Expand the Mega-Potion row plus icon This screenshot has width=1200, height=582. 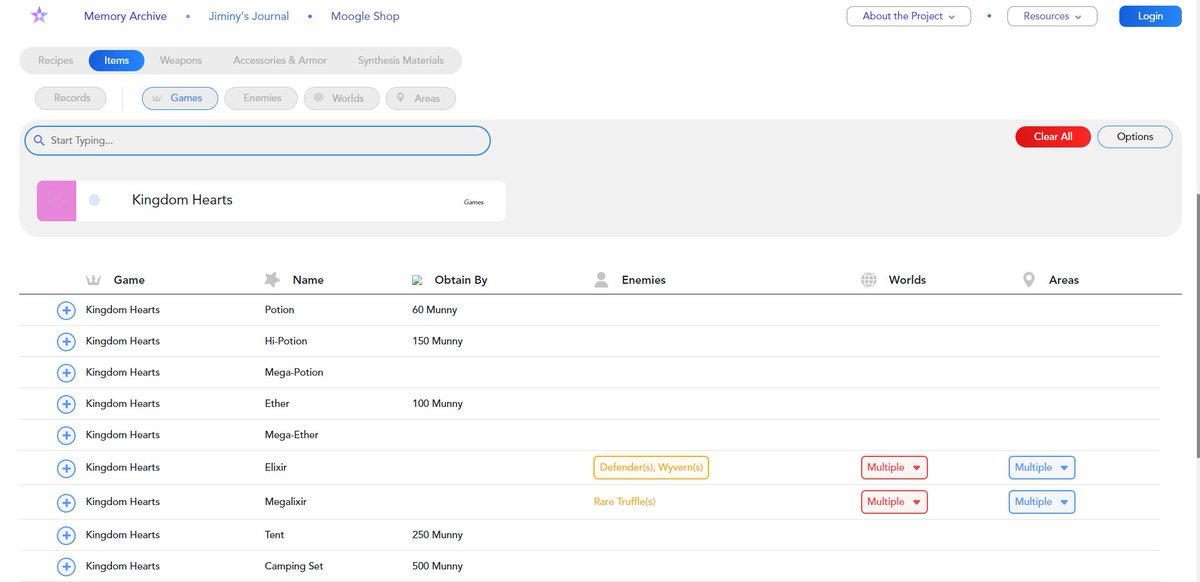click(x=66, y=373)
